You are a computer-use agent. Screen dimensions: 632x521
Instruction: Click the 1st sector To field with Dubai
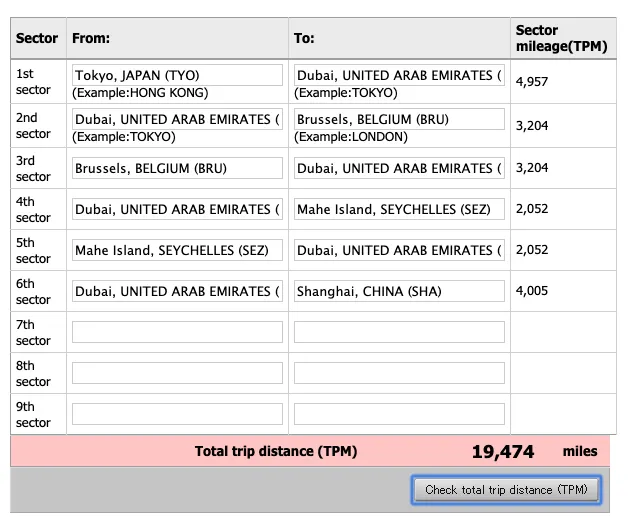coord(399,76)
